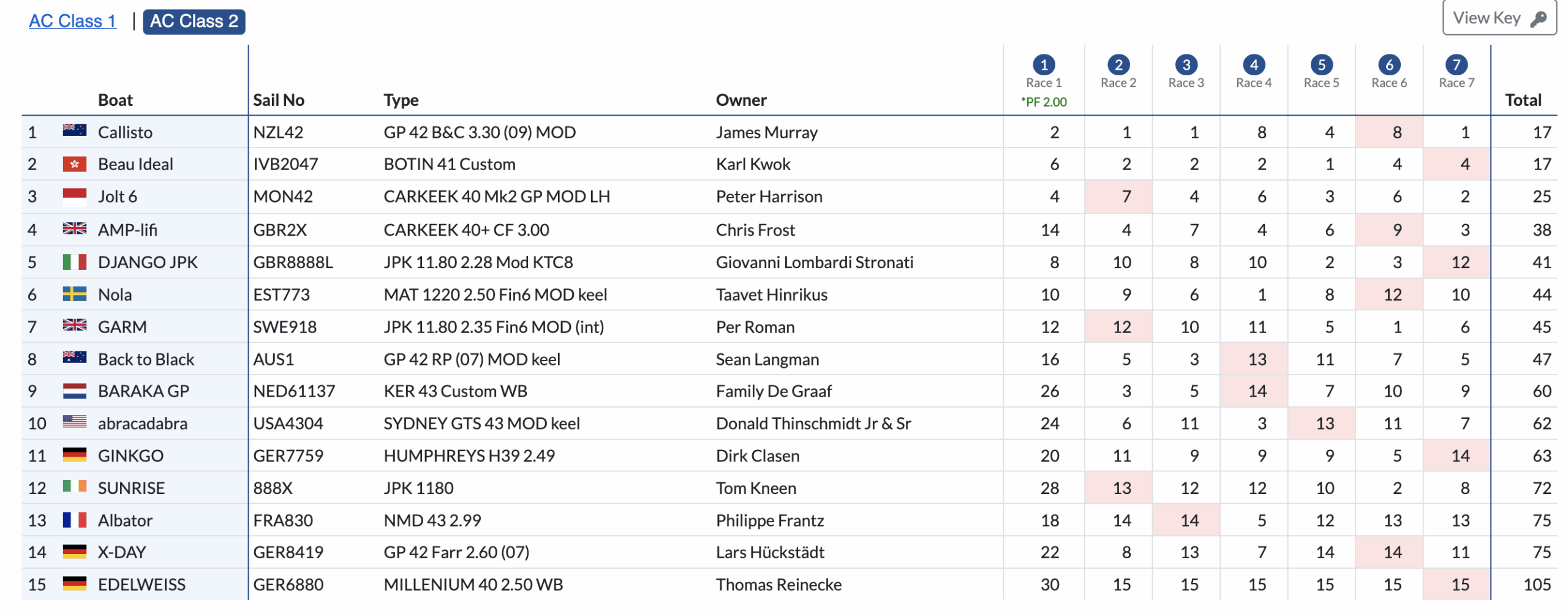Select the boat name DJANGO JPK
Screen dimensions: 1568x614
(148, 262)
